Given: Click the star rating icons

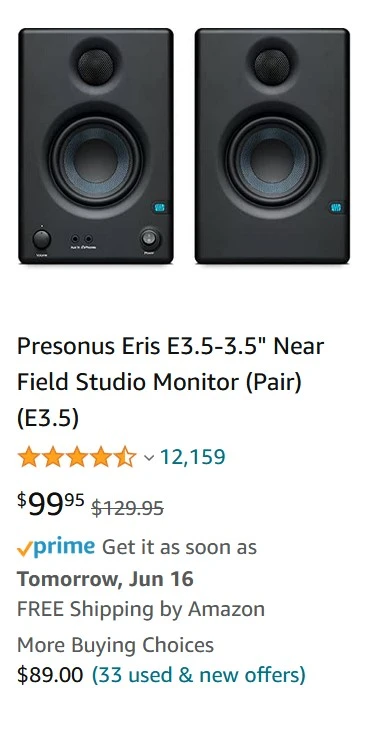Looking at the screenshot, I should click(x=77, y=457).
